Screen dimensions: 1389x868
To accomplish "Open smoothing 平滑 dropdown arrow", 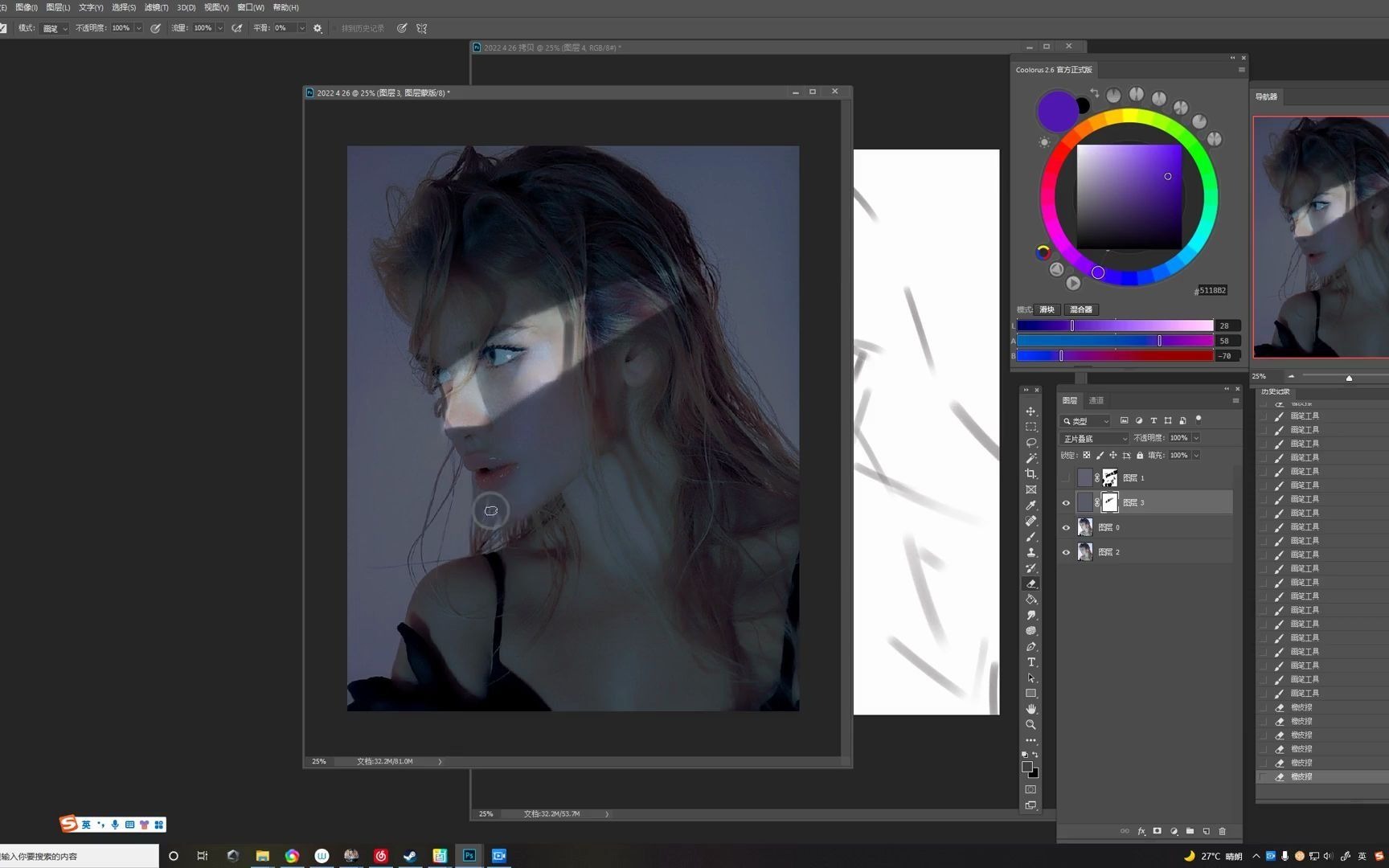I will [301, 28].
